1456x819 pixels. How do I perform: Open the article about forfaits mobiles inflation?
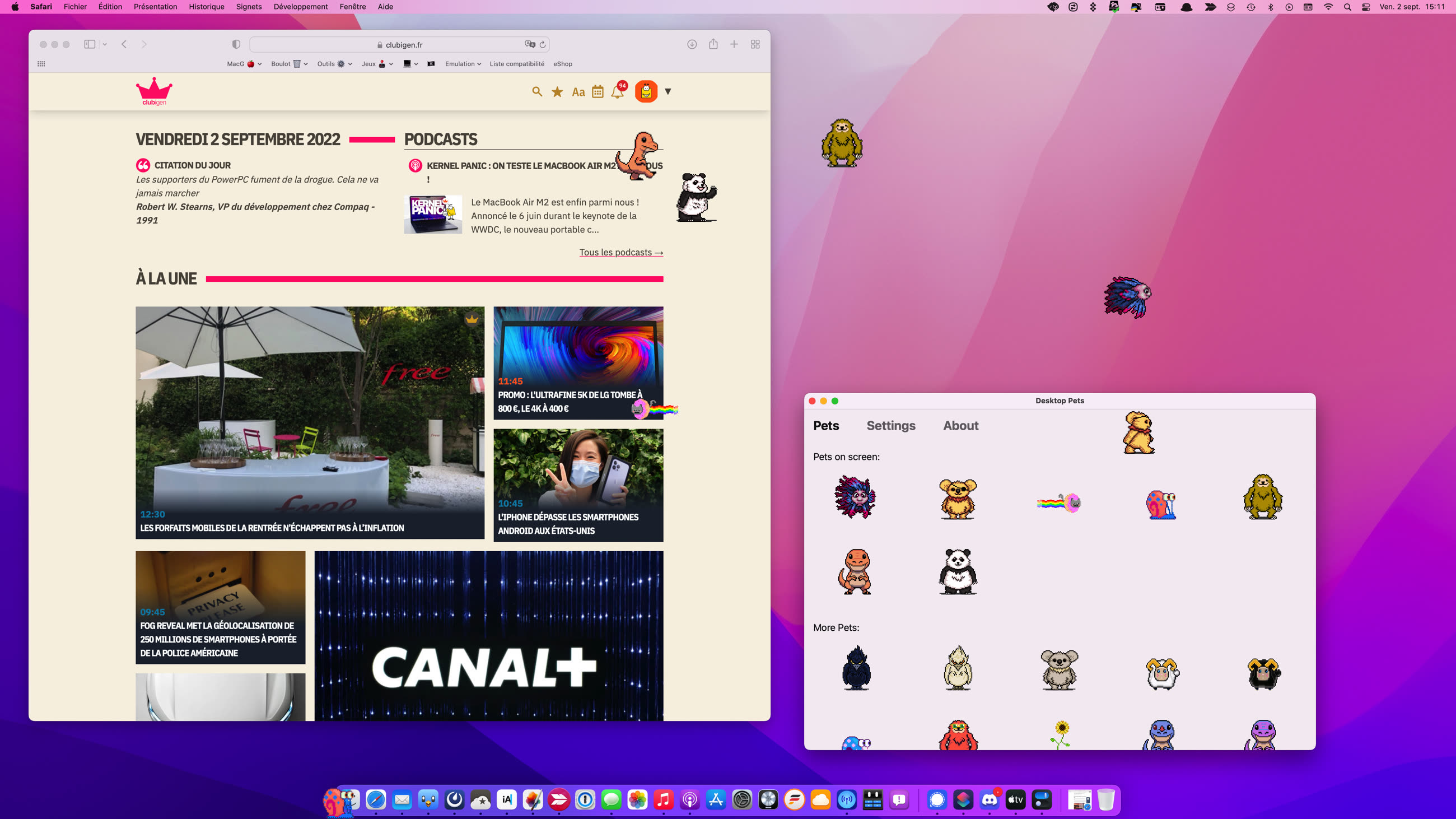tap(272, 528)
